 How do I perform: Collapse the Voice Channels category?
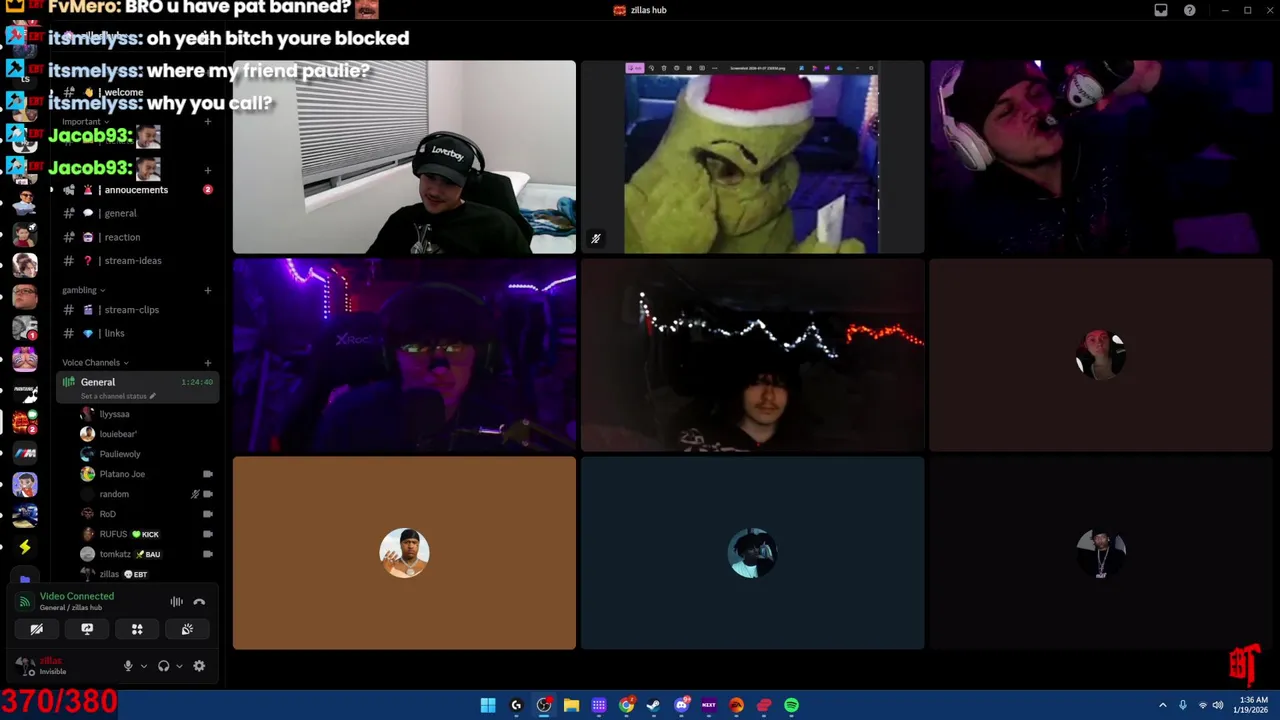tap(95, 363)
